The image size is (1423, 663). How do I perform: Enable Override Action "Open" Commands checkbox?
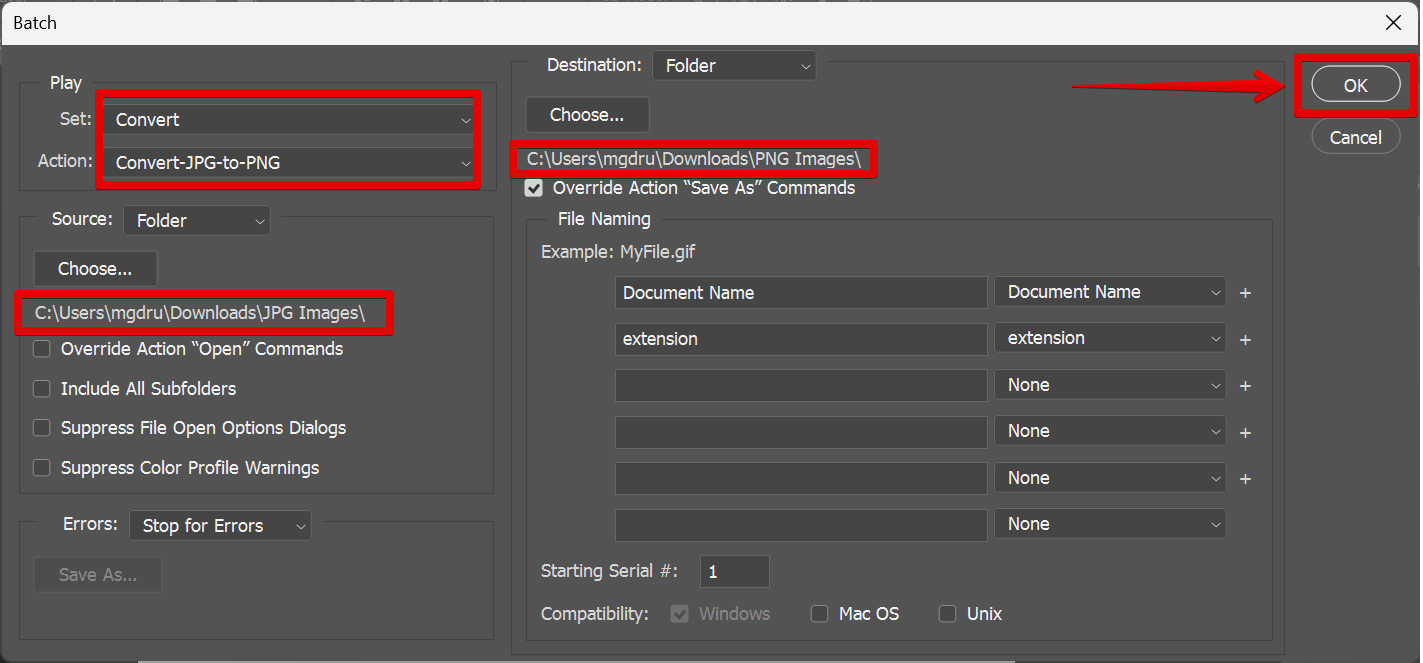42,349
